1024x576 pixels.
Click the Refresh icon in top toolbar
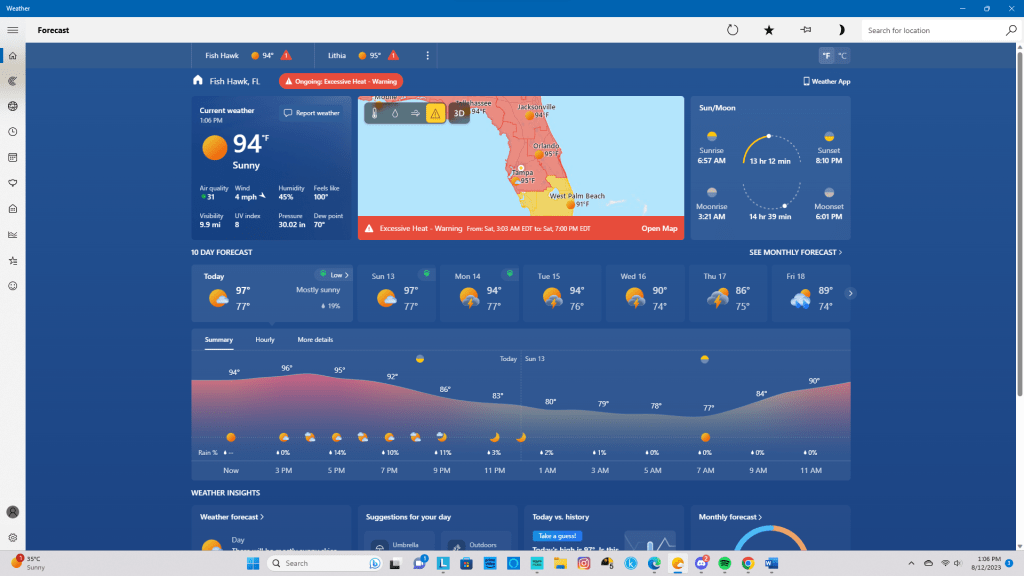point(732,30)
